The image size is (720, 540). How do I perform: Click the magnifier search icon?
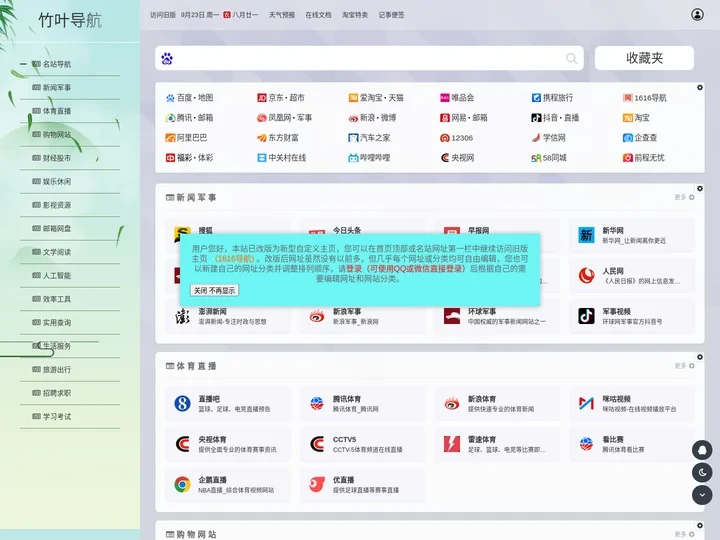click(571, 58)
